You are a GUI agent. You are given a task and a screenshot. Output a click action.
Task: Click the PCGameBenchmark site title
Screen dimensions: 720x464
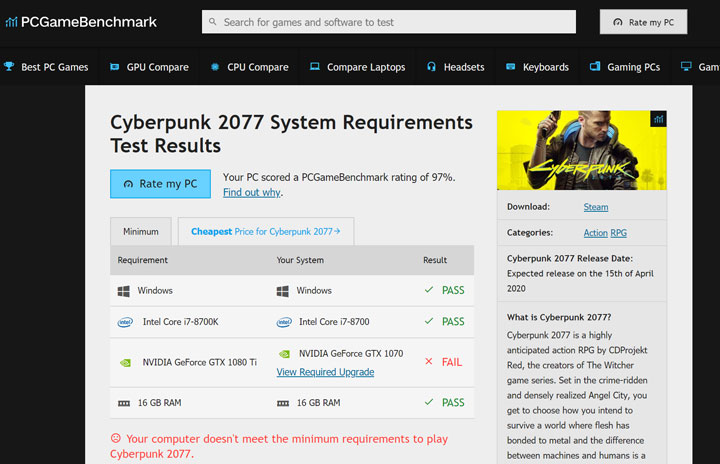tap(89, 22)
